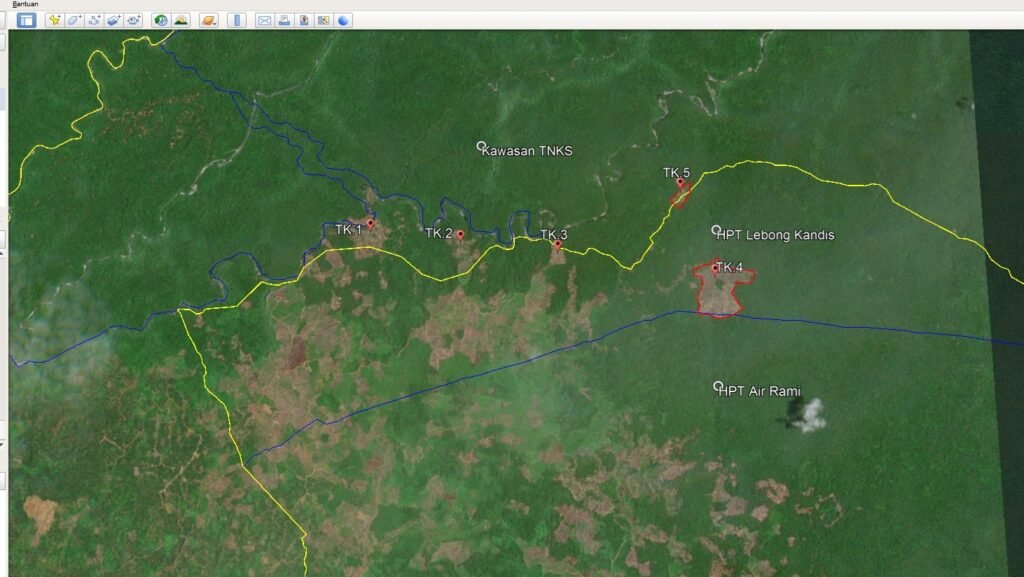The width and height of the screenshot is (1024, 577).
Task: Toggle sunlight across the landscape
Action: tap(181, 20)
